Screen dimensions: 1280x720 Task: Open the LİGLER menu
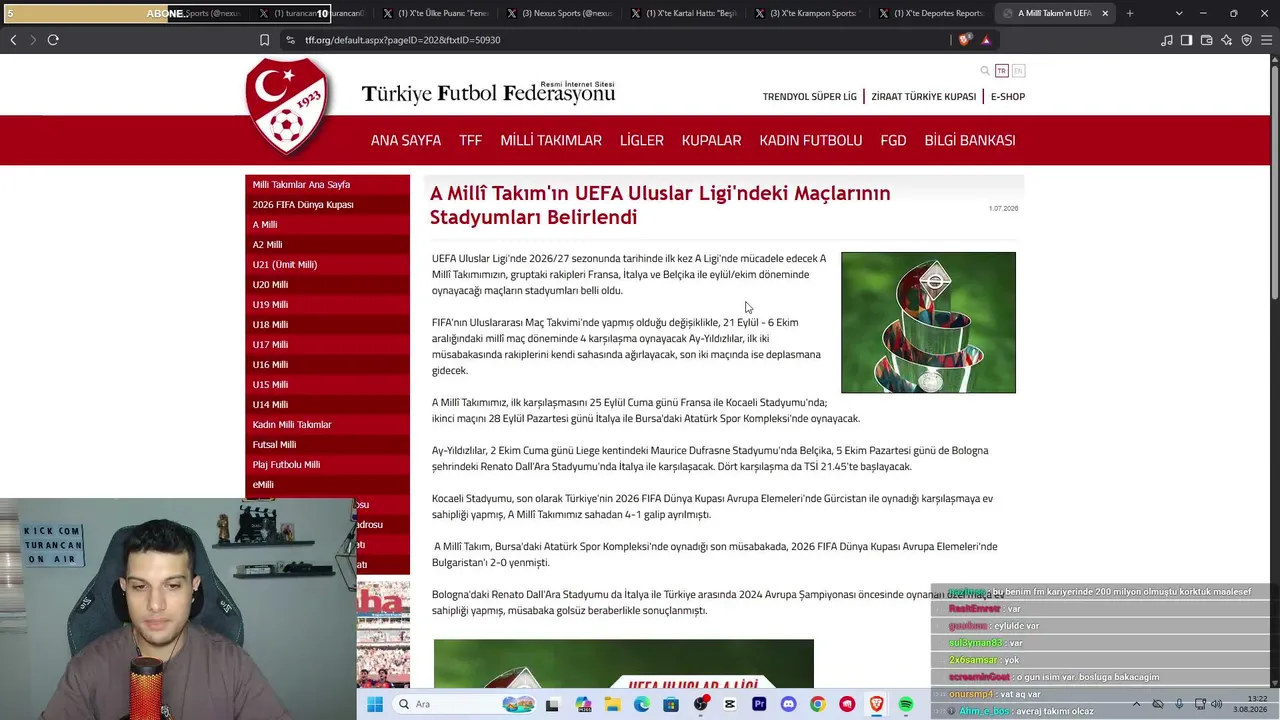coord(642,140)
